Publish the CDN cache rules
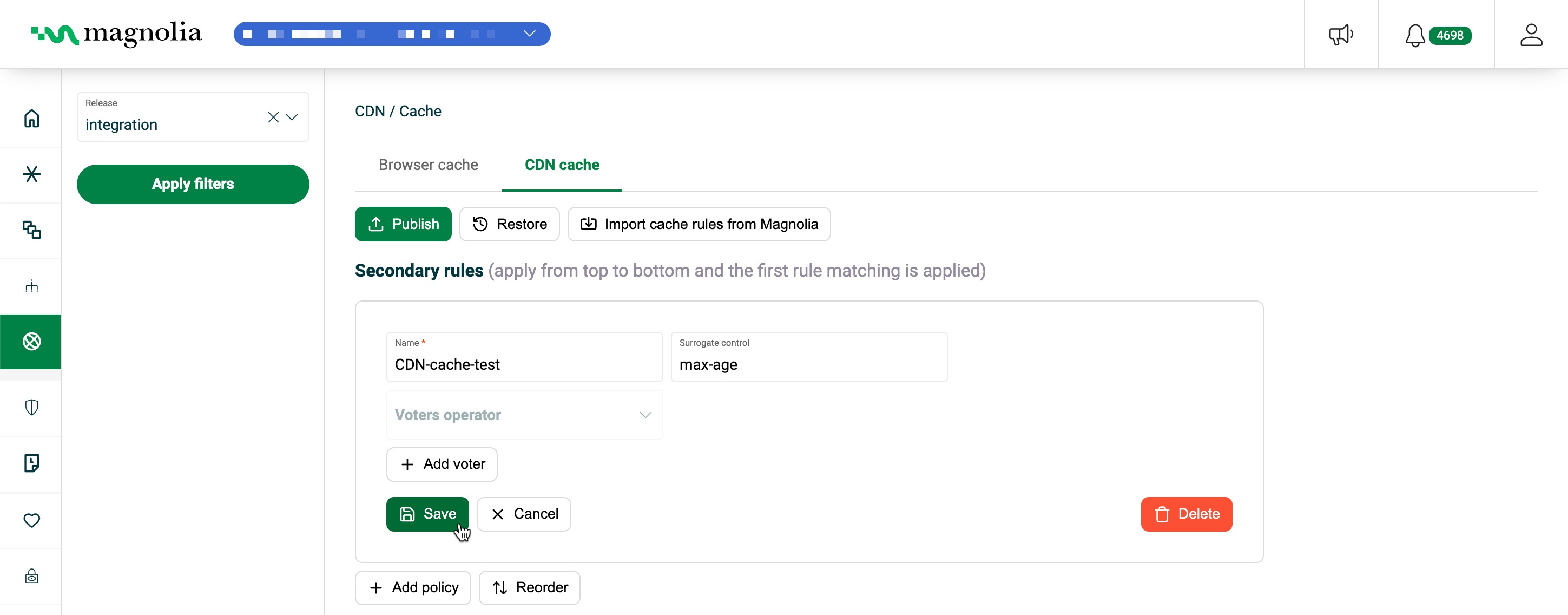This screenshot has height=615, width=1568. 403,224
